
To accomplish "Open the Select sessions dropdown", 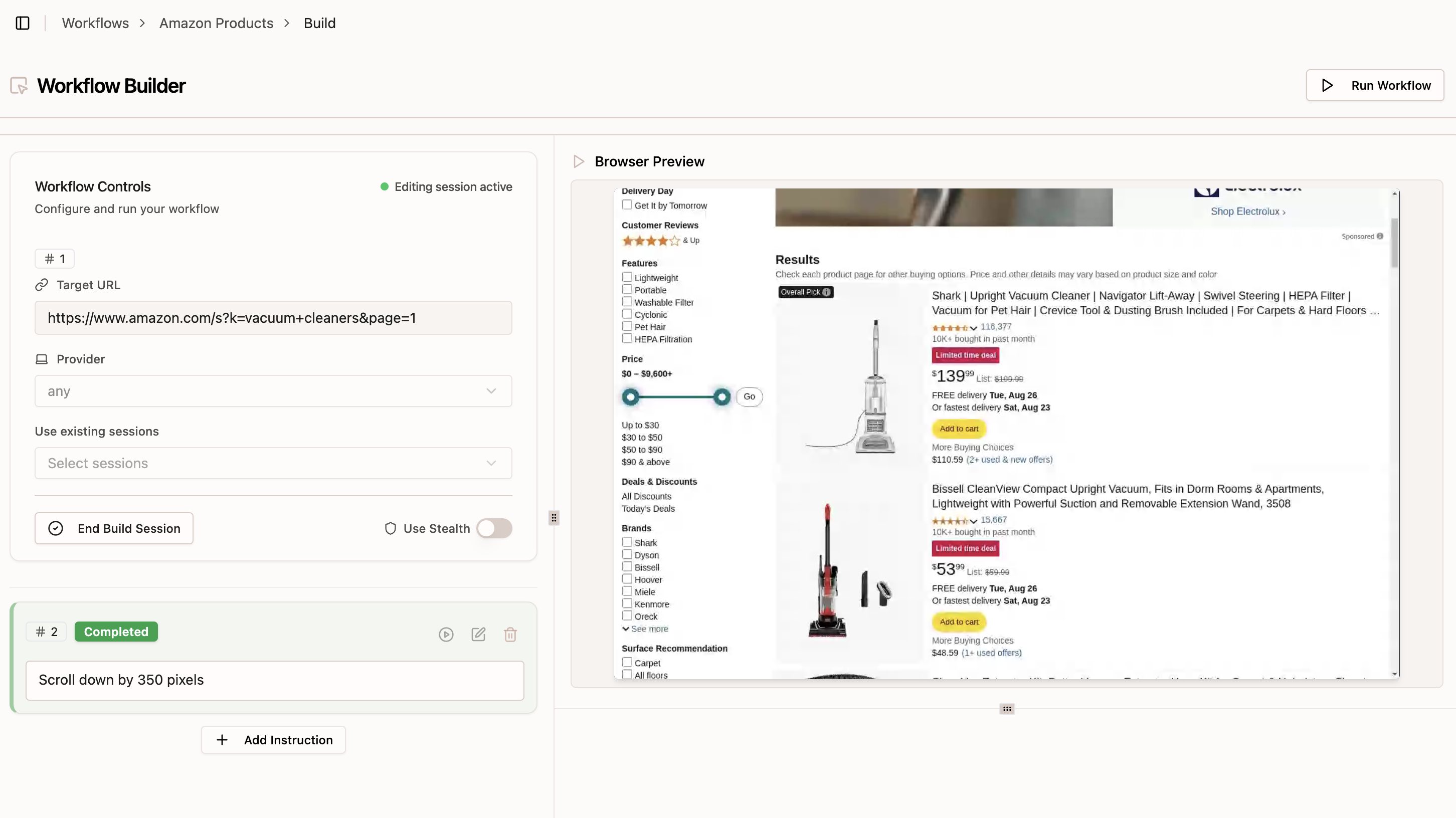I will click(x=273, y=463).
